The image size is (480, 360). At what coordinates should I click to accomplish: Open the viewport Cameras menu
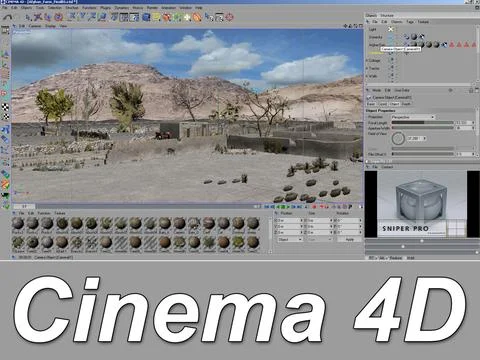[35, 26]
